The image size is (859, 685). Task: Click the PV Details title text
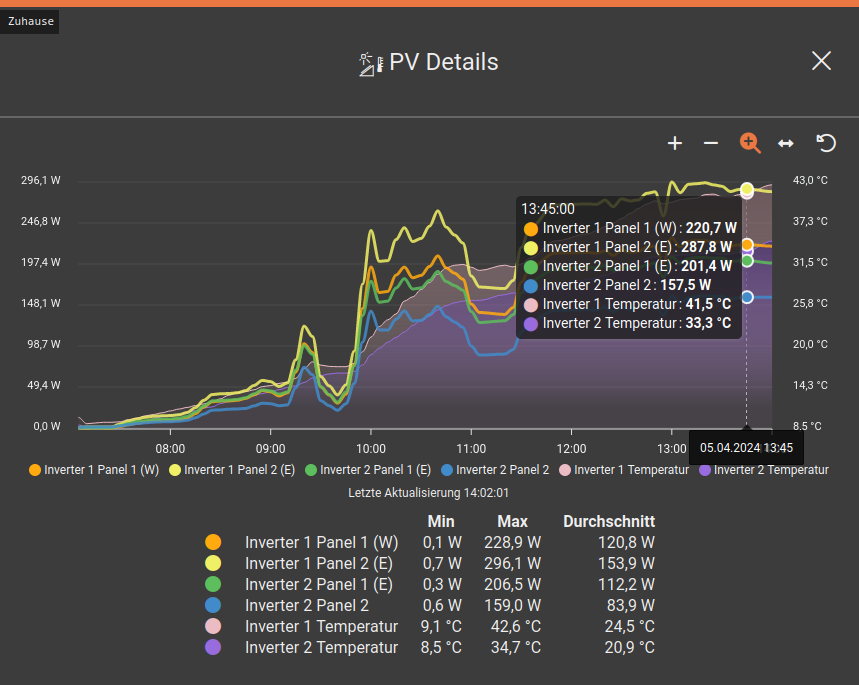coord(444,62)
